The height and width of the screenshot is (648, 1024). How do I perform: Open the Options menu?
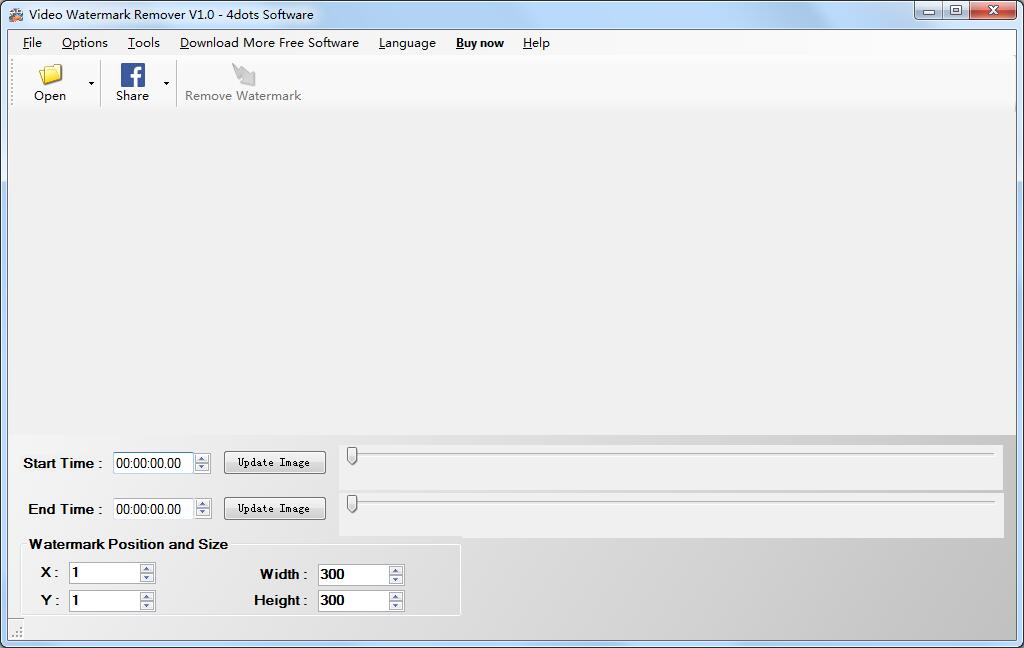pos(85,43)
